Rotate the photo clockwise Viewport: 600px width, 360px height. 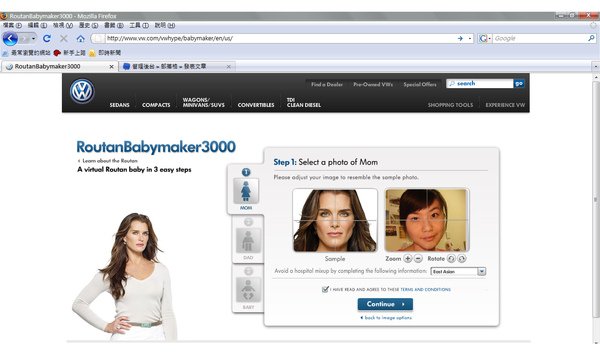pyautogui.click(x=462, y=259)
